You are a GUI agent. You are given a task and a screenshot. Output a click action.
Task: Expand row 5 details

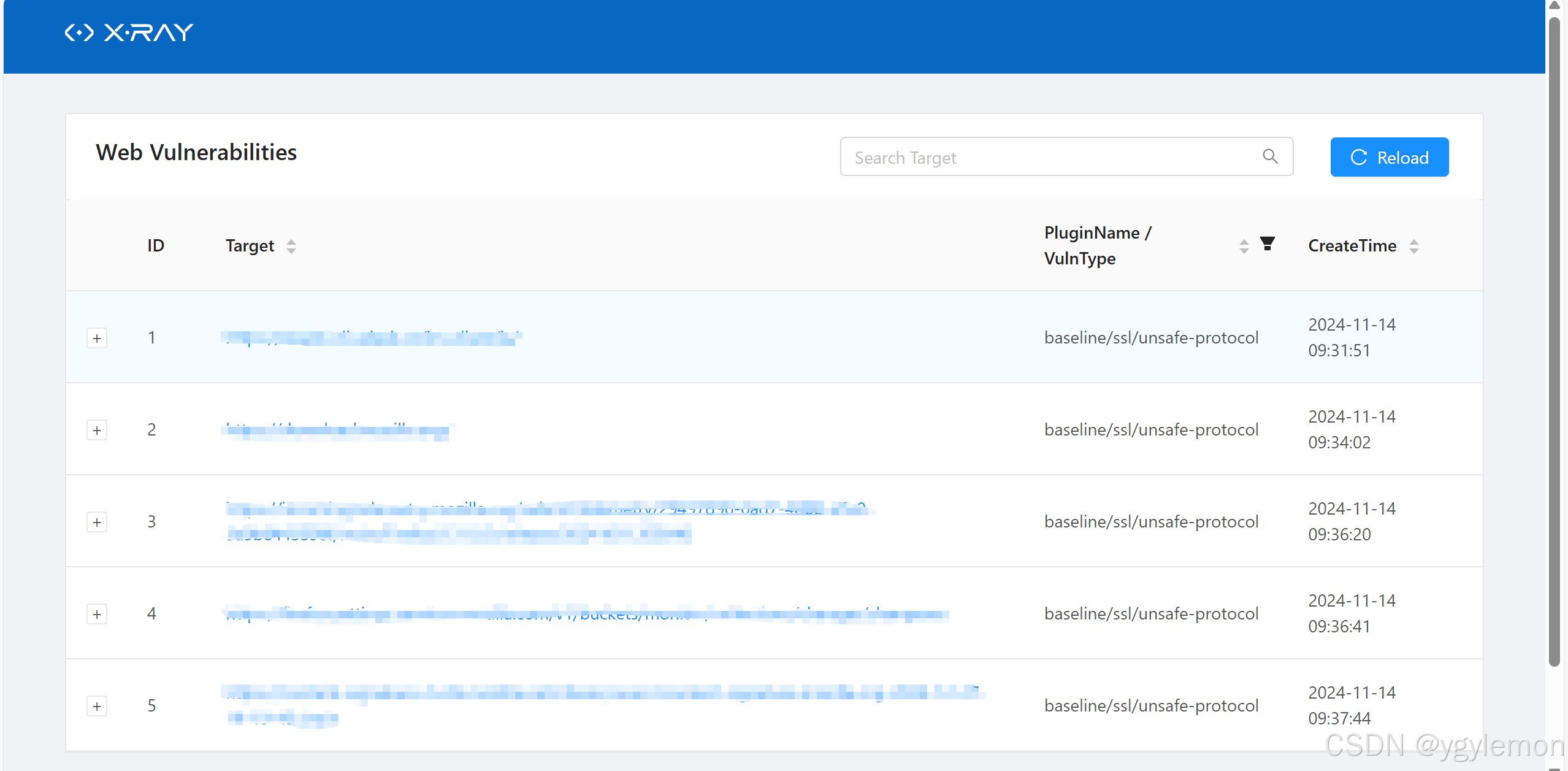97,706
